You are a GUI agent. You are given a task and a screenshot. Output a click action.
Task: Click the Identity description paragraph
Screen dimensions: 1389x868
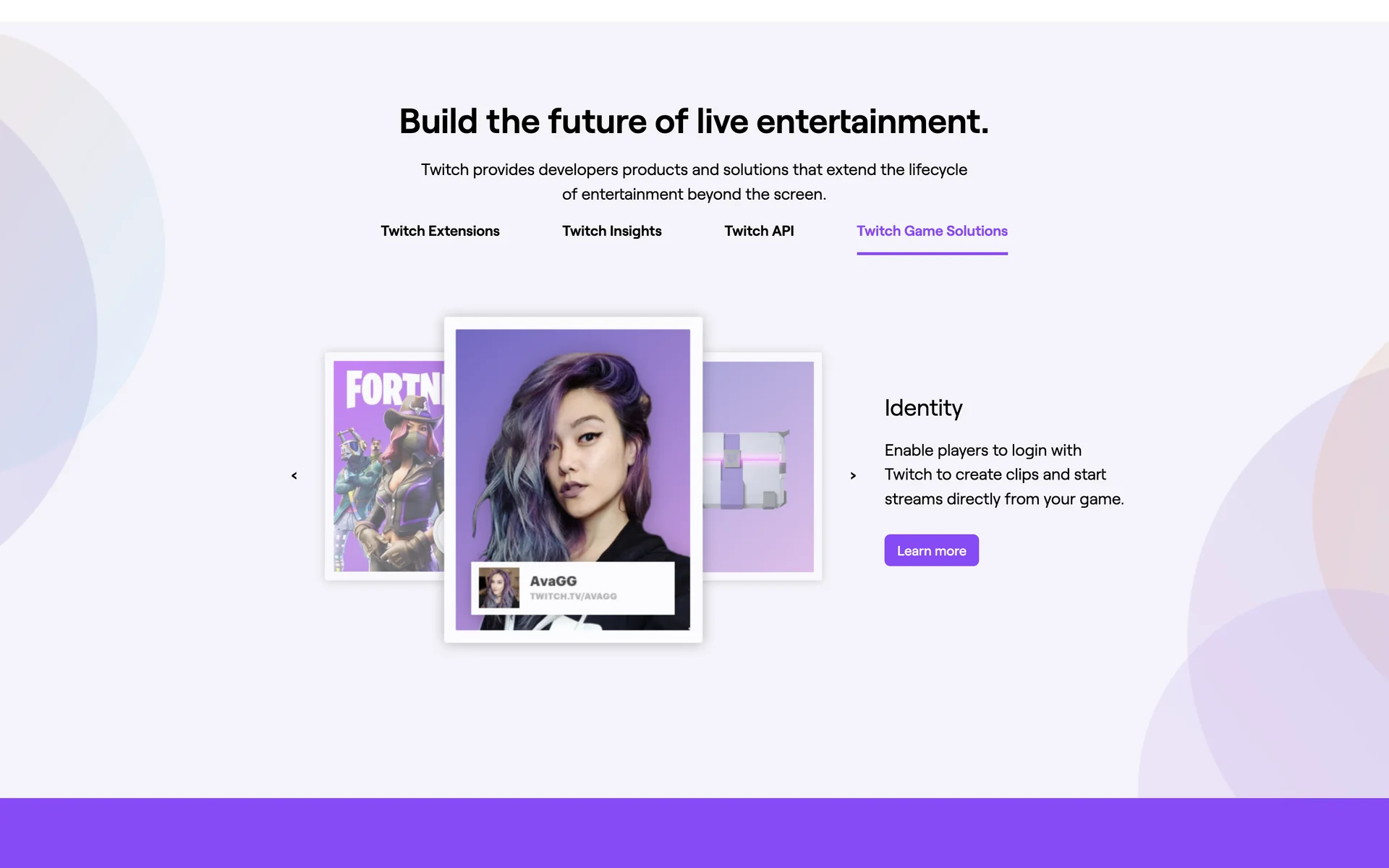(1004, 475)
